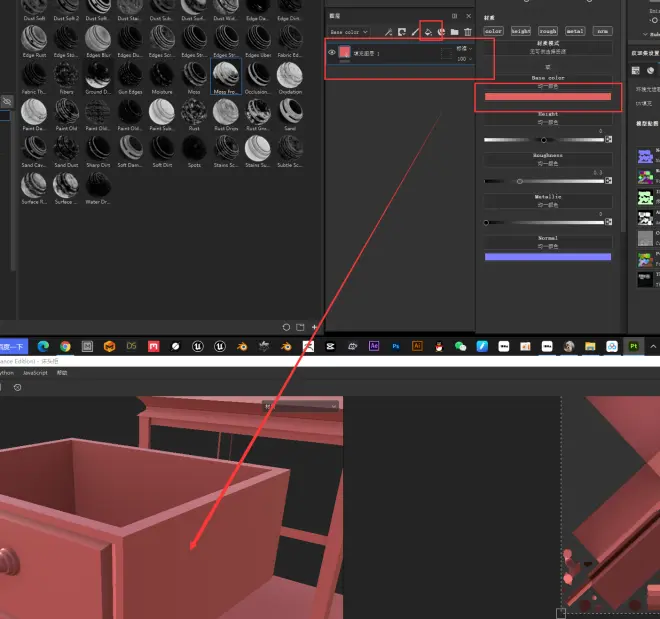Viewport: 660px width, 619px height.
Task: Click the Baidu search button on taskbar
Action: [x=13, y=346]
